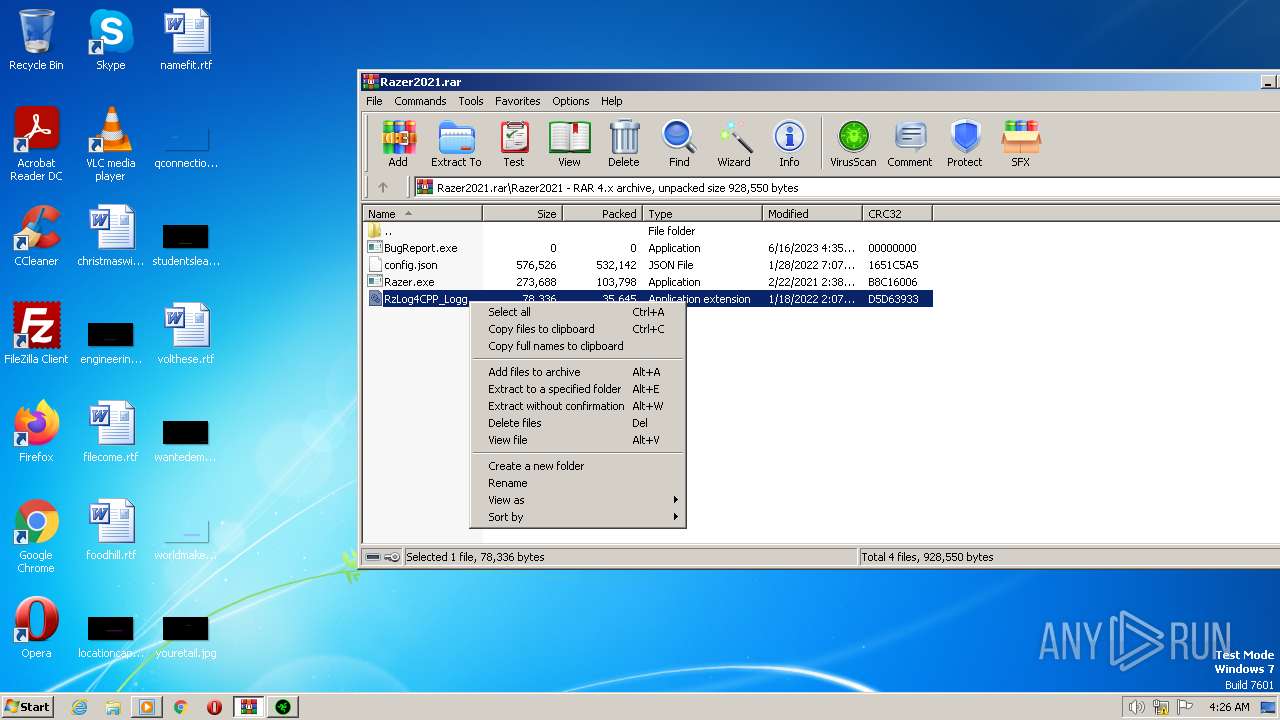The image size is (1280, 720).
Task: Select the Firefox desktop shortcut
Action: pos(36,432)
